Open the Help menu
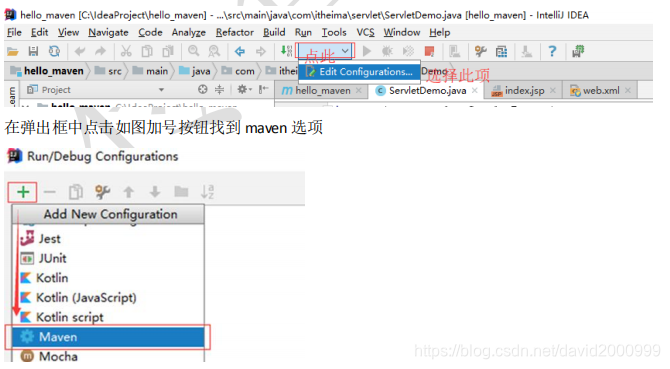Image resolution: width=670 pixels, height=369 pixels. click(440, 32)
